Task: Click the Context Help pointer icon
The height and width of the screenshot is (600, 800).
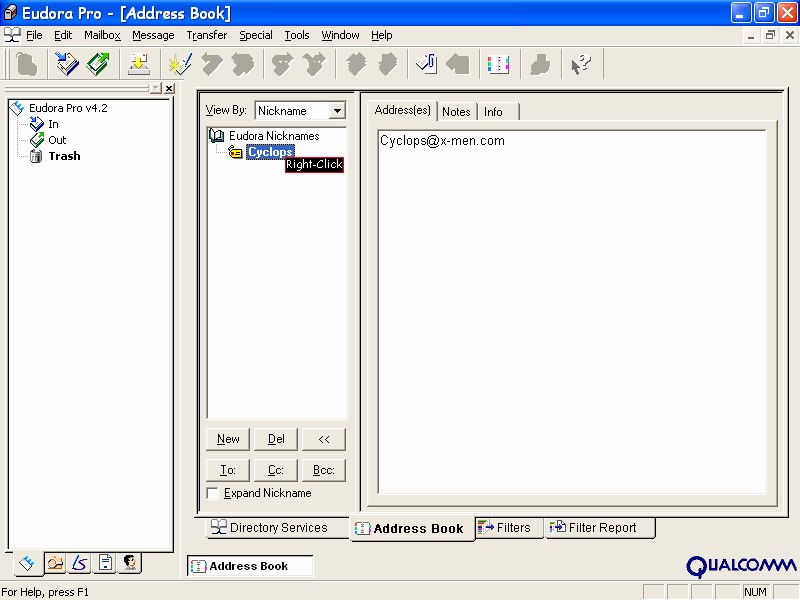Action: tap(581, 65)
